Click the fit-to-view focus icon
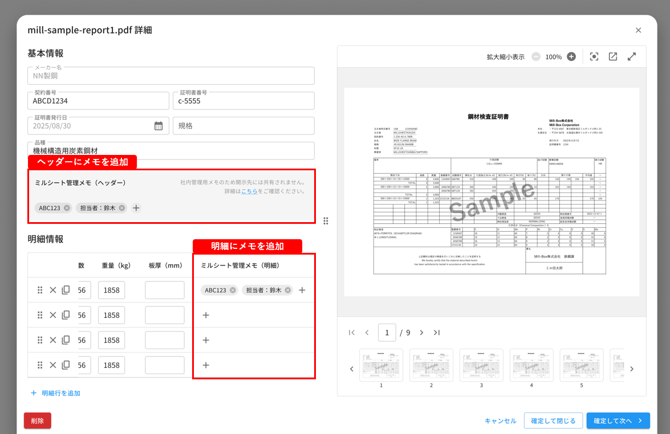This screenshot has width=670, height=434. [594, 56]
